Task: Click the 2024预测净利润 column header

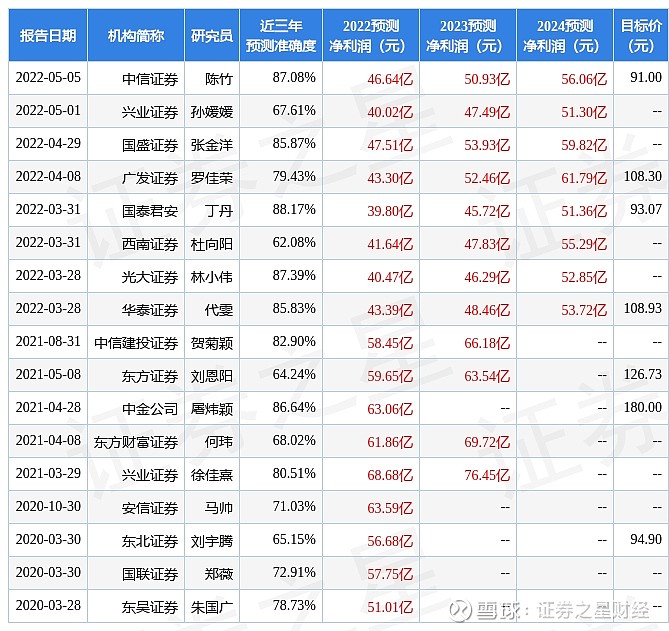Action: pos(564,35)
